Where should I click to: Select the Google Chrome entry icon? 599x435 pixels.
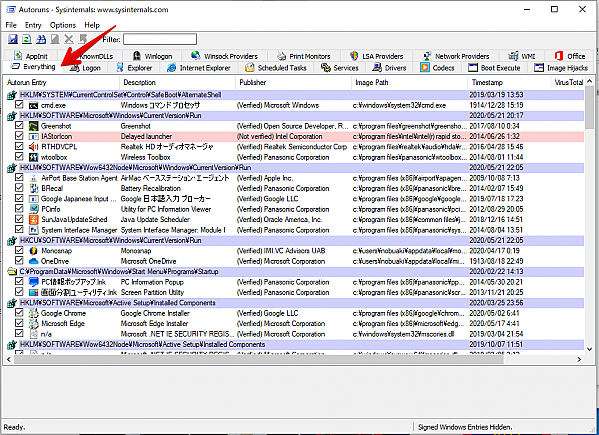tap(34, 313)
